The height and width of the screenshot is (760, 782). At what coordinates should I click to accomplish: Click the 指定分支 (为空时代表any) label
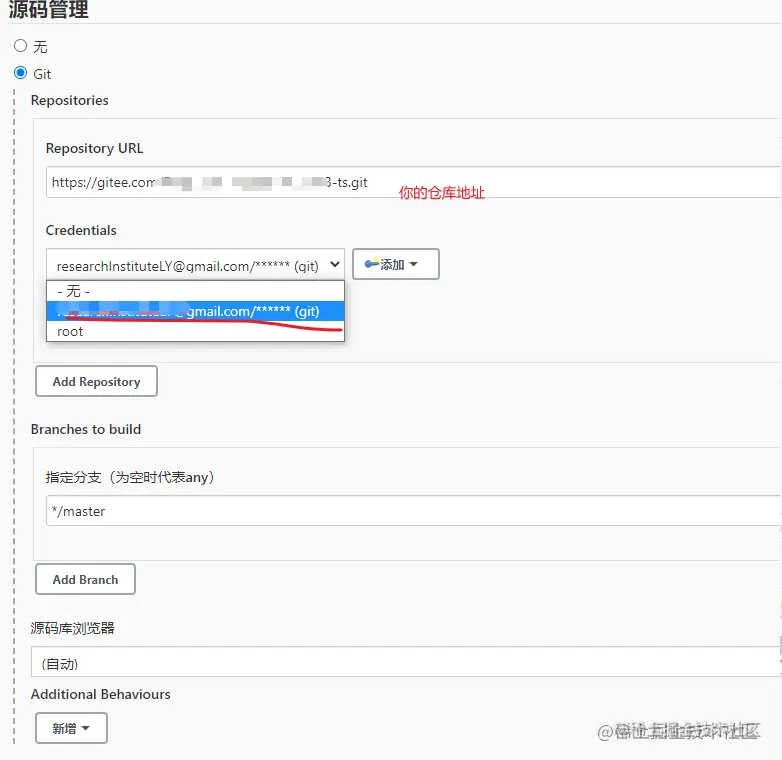(130, 477)
